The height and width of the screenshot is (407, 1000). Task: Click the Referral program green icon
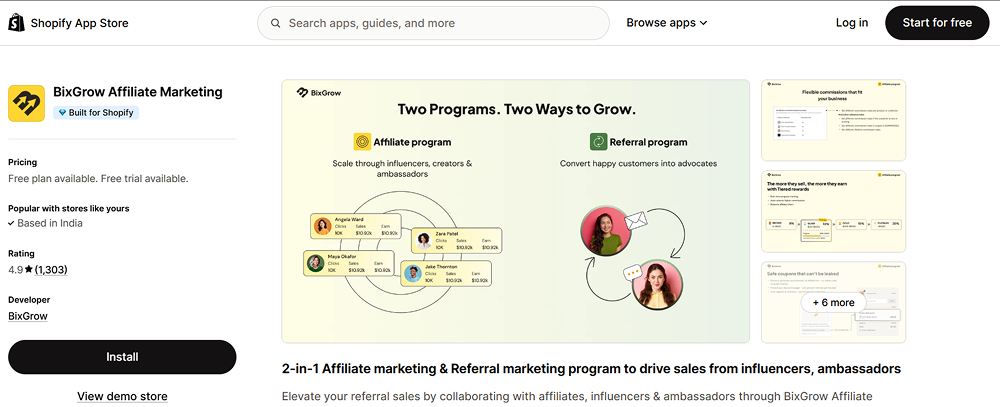(x=598, y=142)
